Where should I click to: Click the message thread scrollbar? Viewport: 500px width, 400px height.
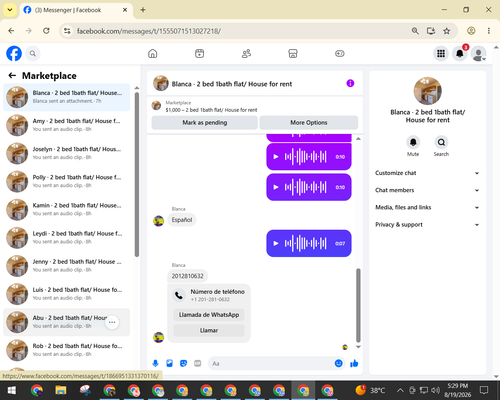358,305
